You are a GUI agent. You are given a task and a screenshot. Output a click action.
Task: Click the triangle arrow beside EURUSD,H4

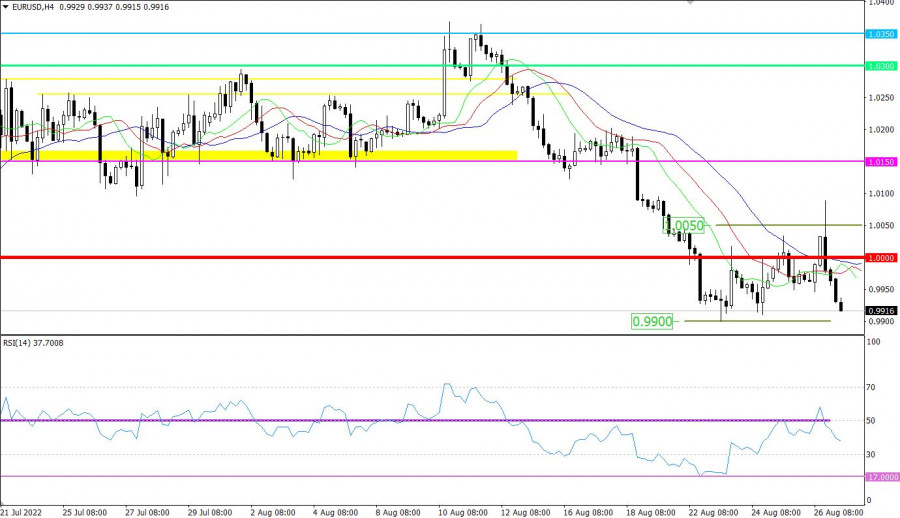click(x=6, y=6)
